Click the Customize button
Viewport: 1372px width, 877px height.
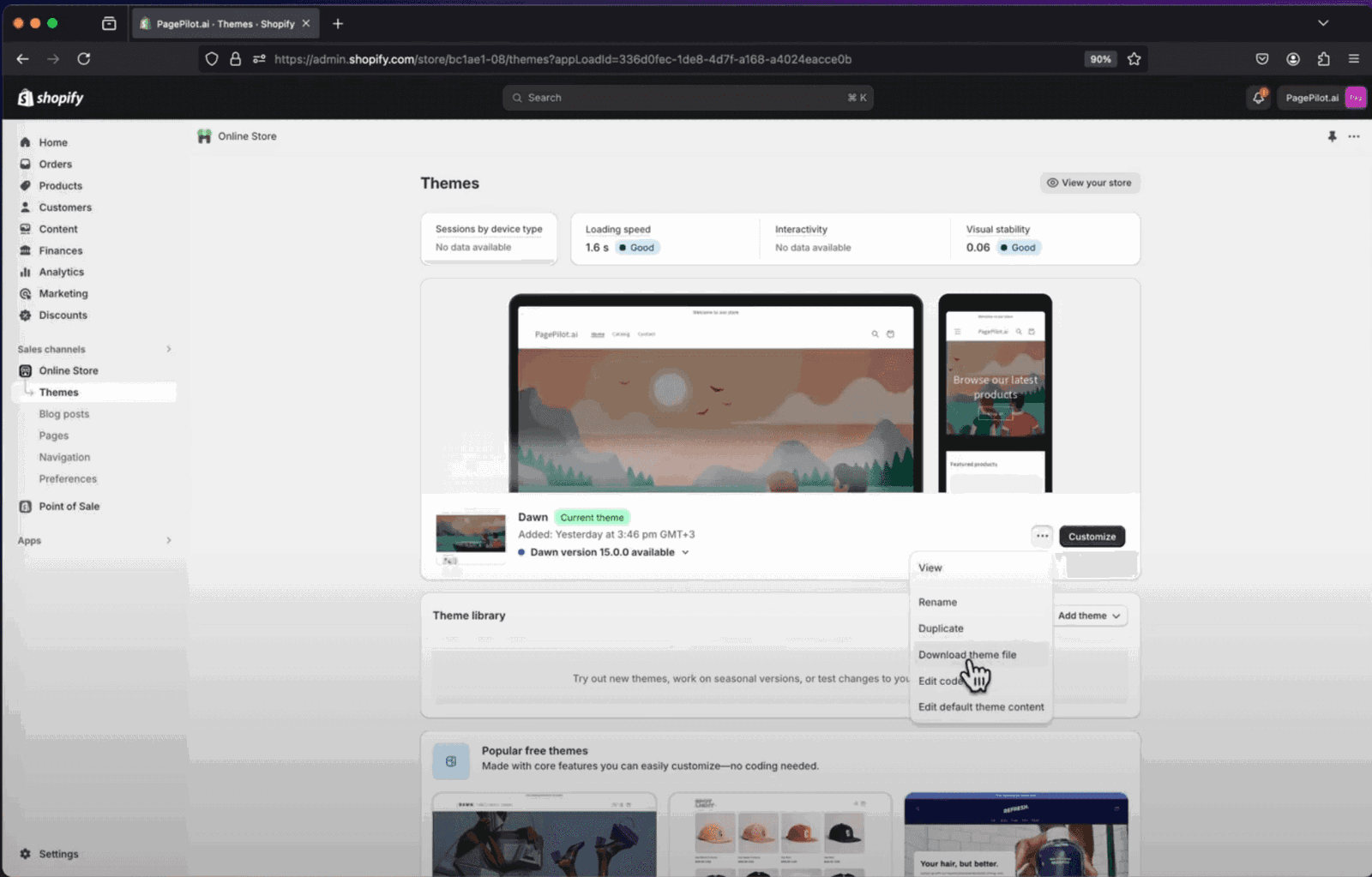(x=1092, y=536)
